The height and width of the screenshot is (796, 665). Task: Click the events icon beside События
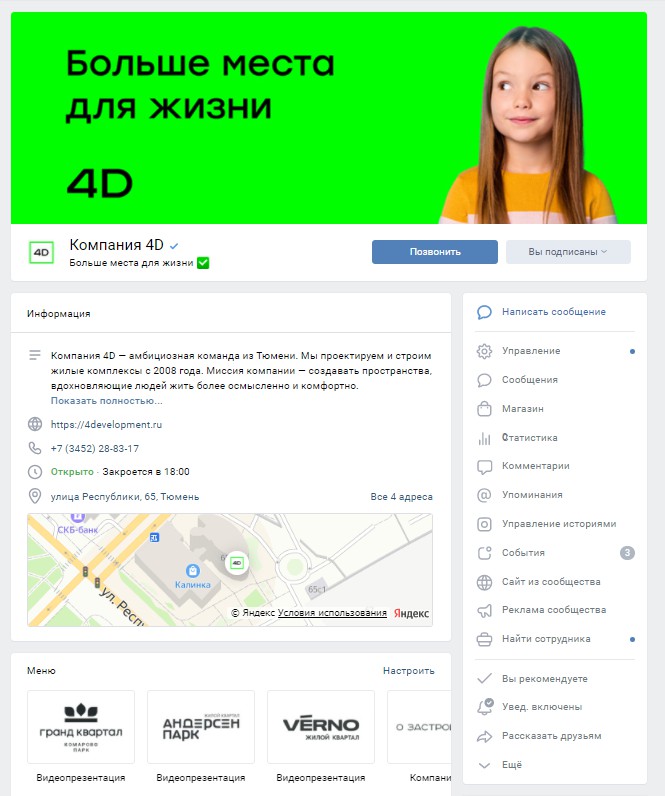(x=484, y=553)
